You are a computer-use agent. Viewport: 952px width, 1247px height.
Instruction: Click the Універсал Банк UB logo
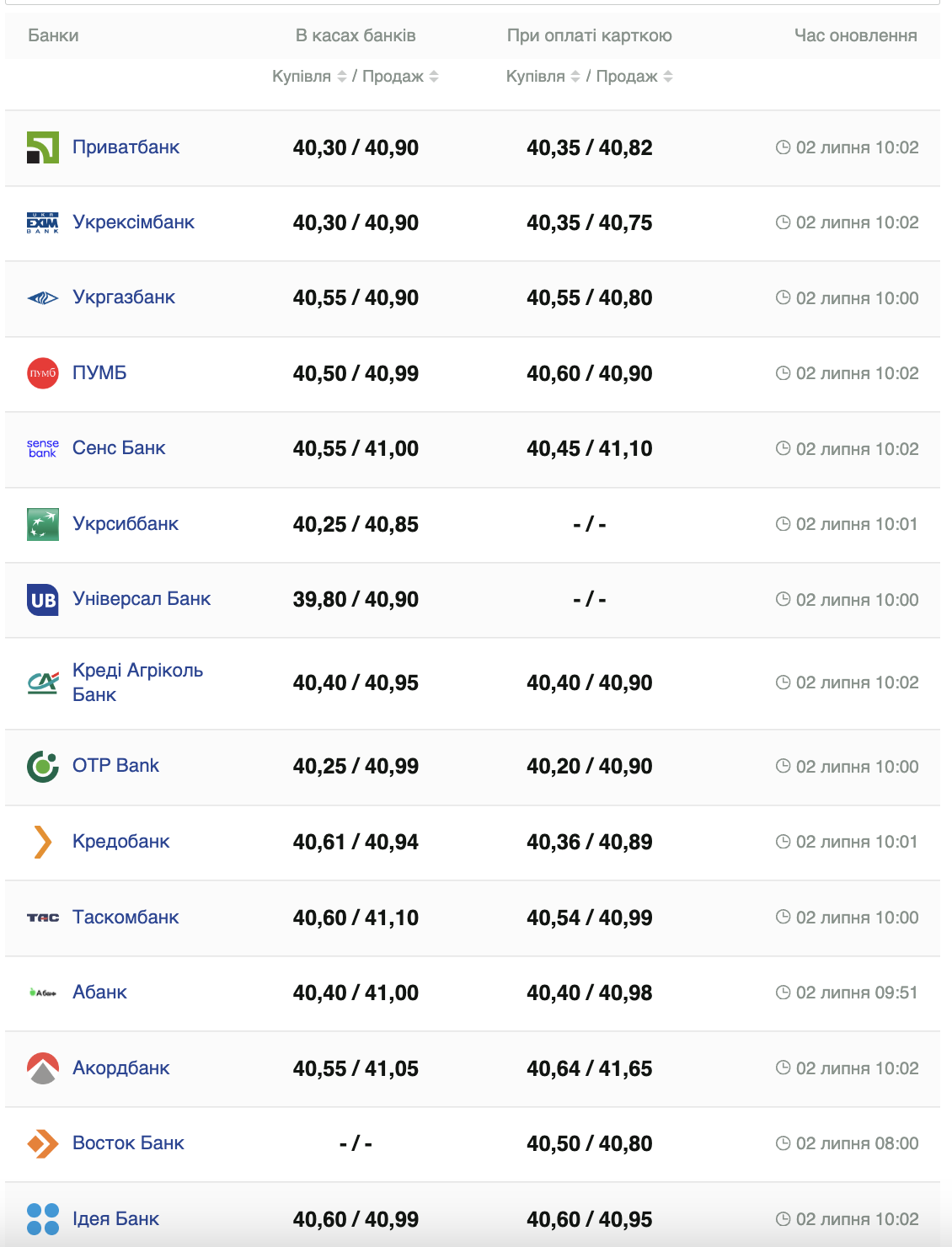[x=43, y=600]
